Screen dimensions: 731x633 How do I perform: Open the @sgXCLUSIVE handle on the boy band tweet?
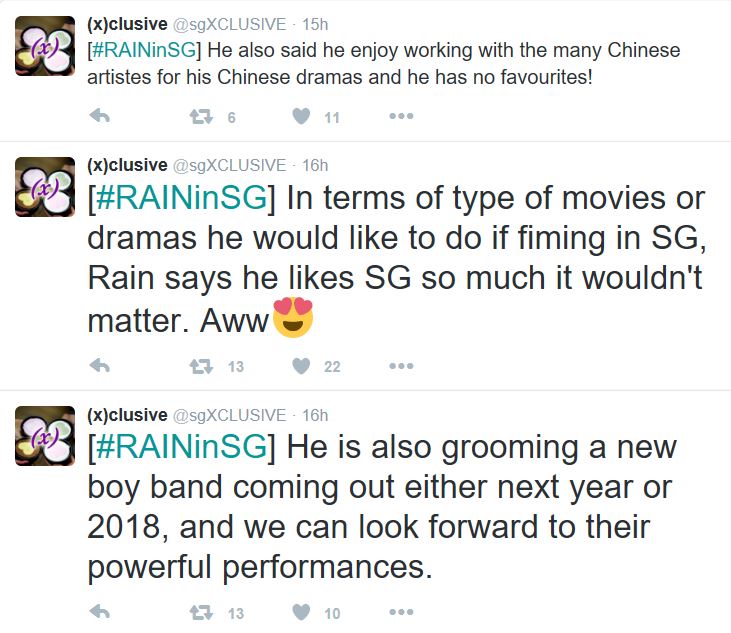(x=229, y=414)
